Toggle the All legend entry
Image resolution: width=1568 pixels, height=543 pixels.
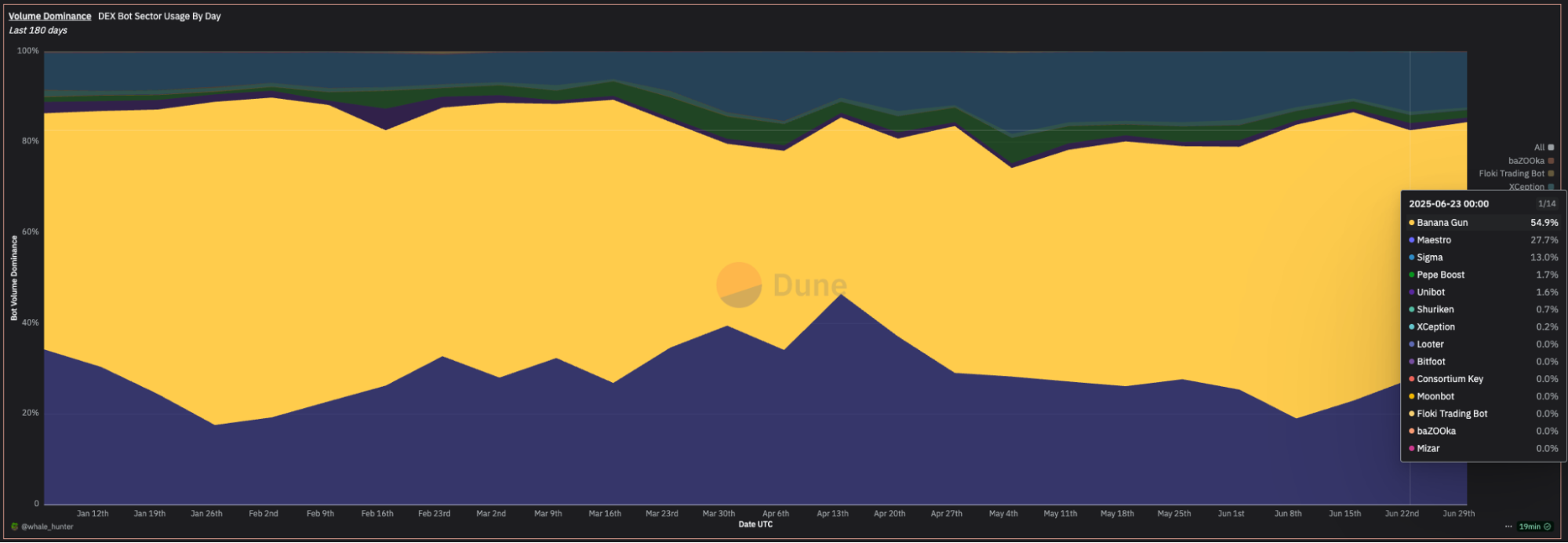tap(1544, 147)
